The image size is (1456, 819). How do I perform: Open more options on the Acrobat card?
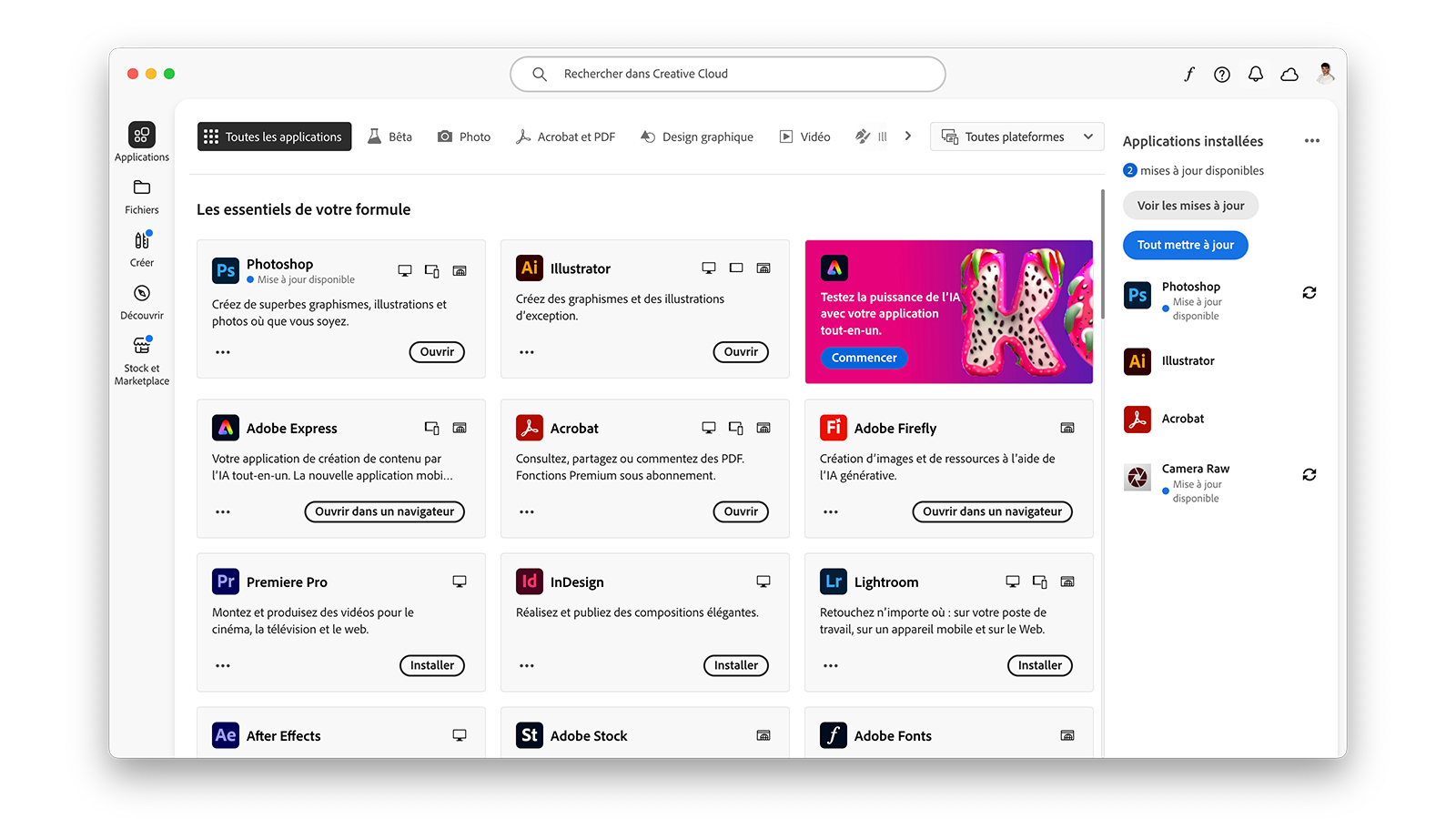click(x=526, y=511)
